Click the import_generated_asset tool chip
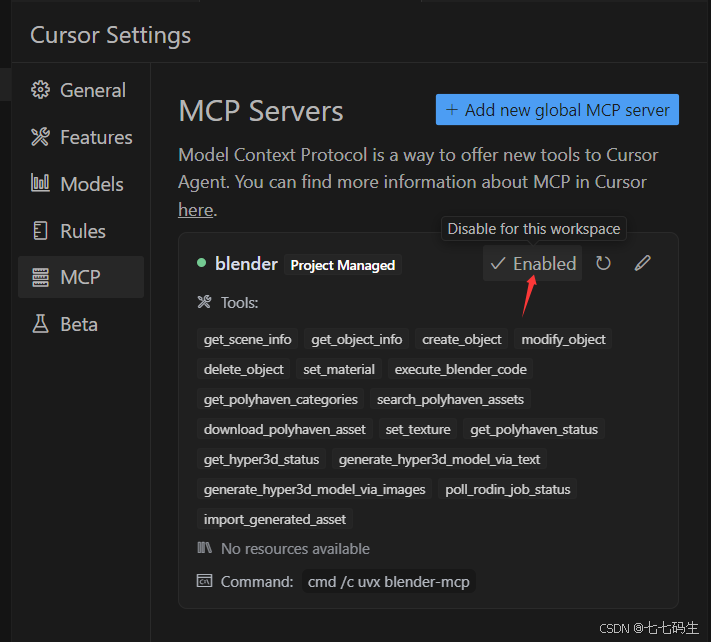The width and height of the screenshot is (711, 642). [x=275, y=519]
